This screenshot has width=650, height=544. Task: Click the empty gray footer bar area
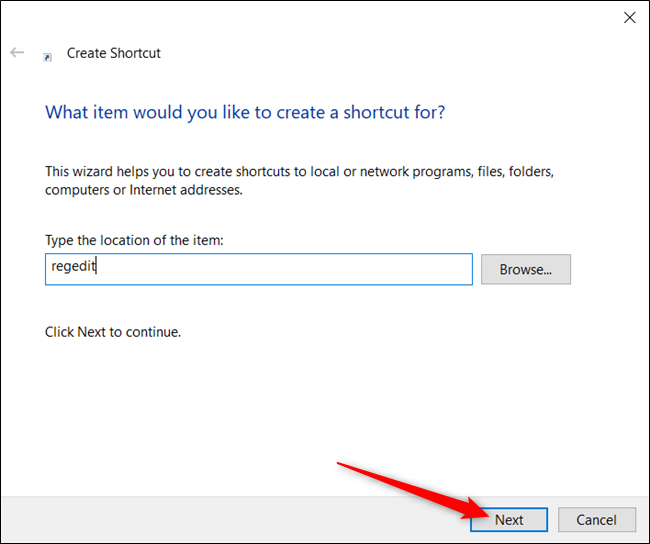[232, 520]
